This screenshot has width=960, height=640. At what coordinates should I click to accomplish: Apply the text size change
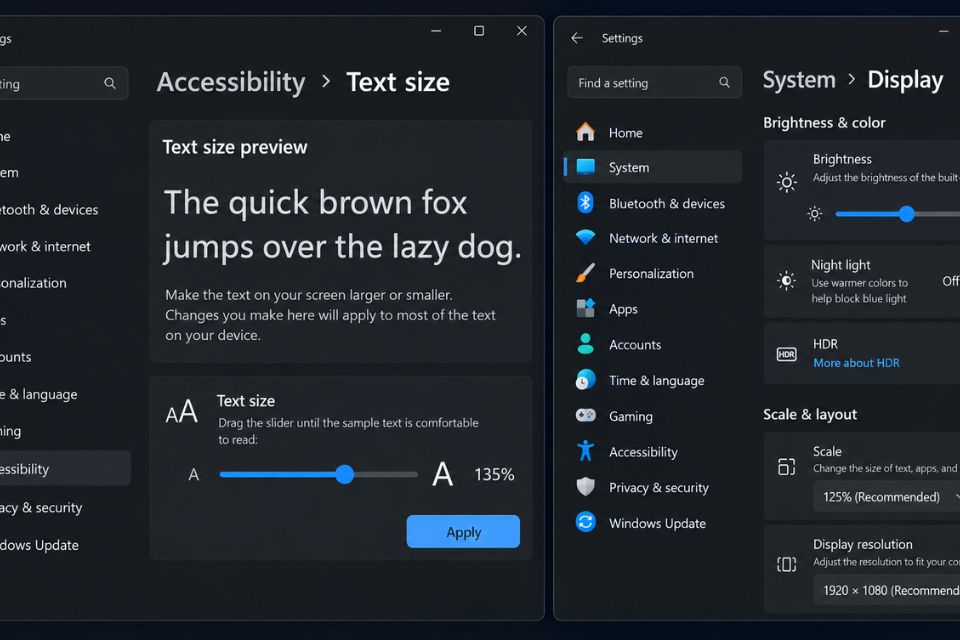(x=463, y=532)
